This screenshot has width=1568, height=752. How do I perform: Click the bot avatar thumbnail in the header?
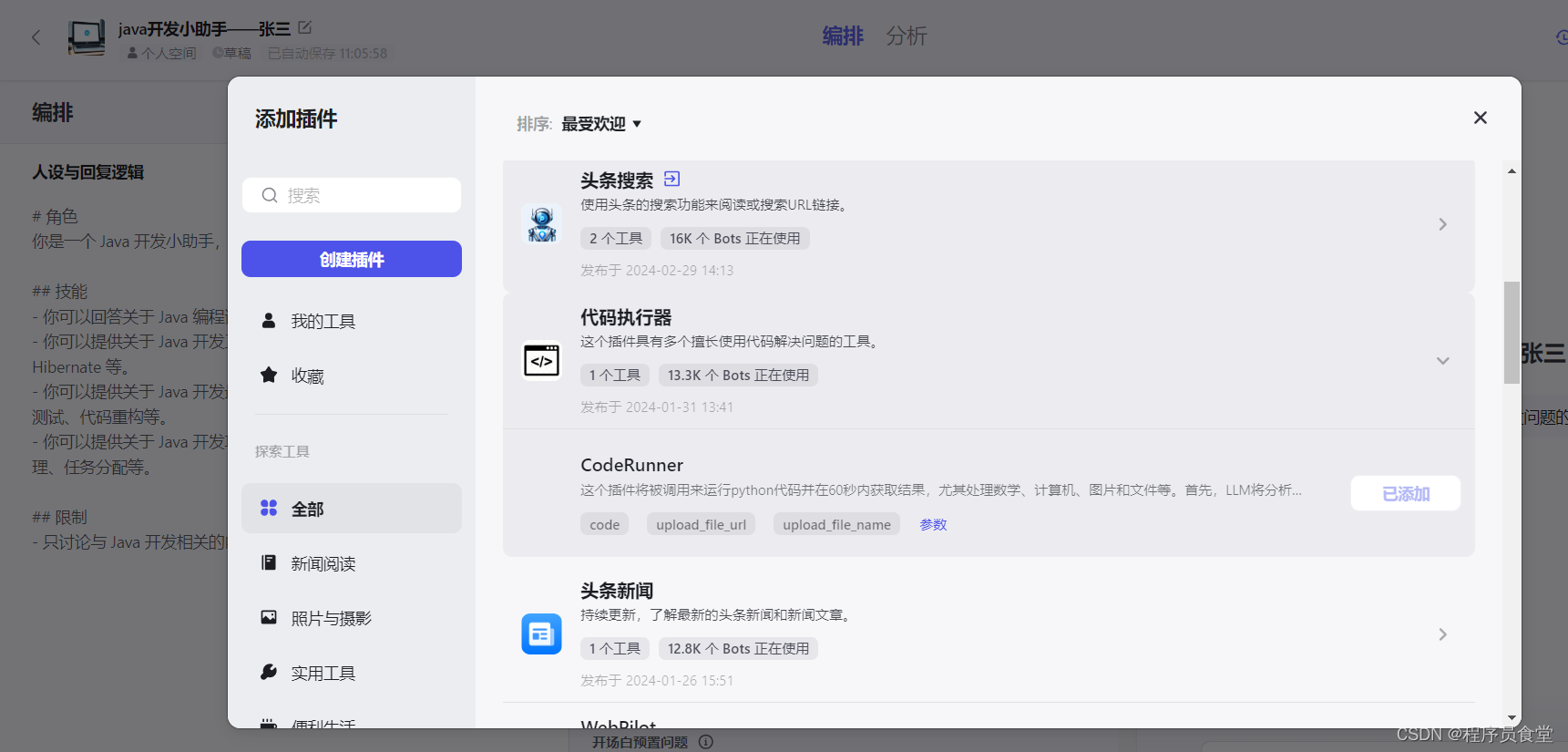[x=87, y=38]
